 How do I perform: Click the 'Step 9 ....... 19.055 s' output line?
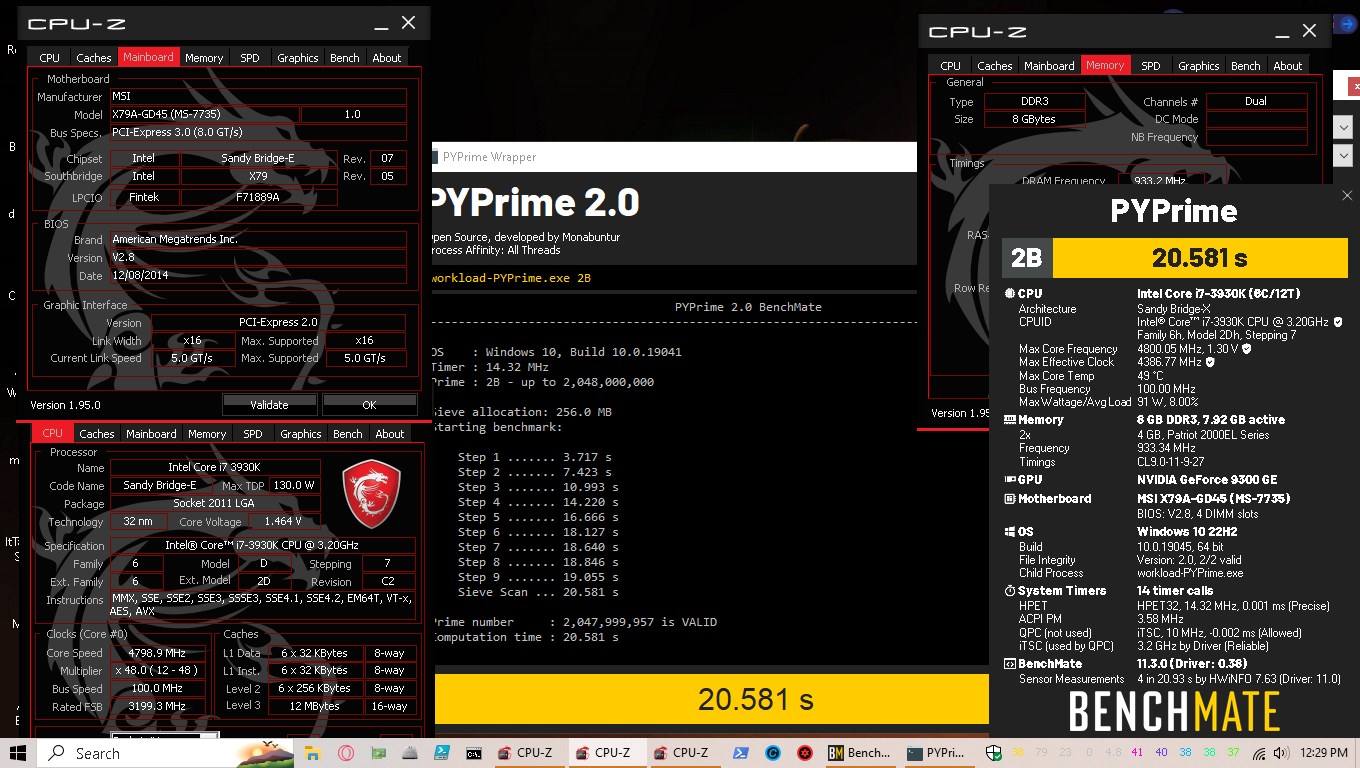click(538, 577)
